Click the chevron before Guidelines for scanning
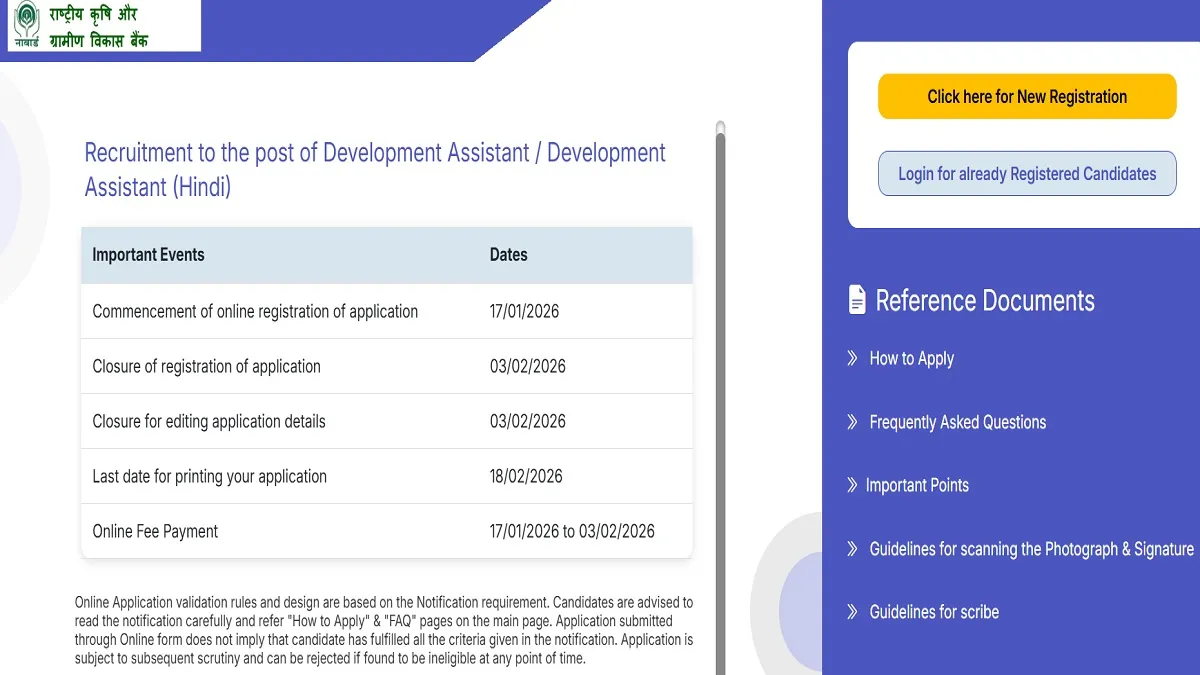The width and height of the screenshot is (1200, 675). pyautogui.click(x=852, y=549)
